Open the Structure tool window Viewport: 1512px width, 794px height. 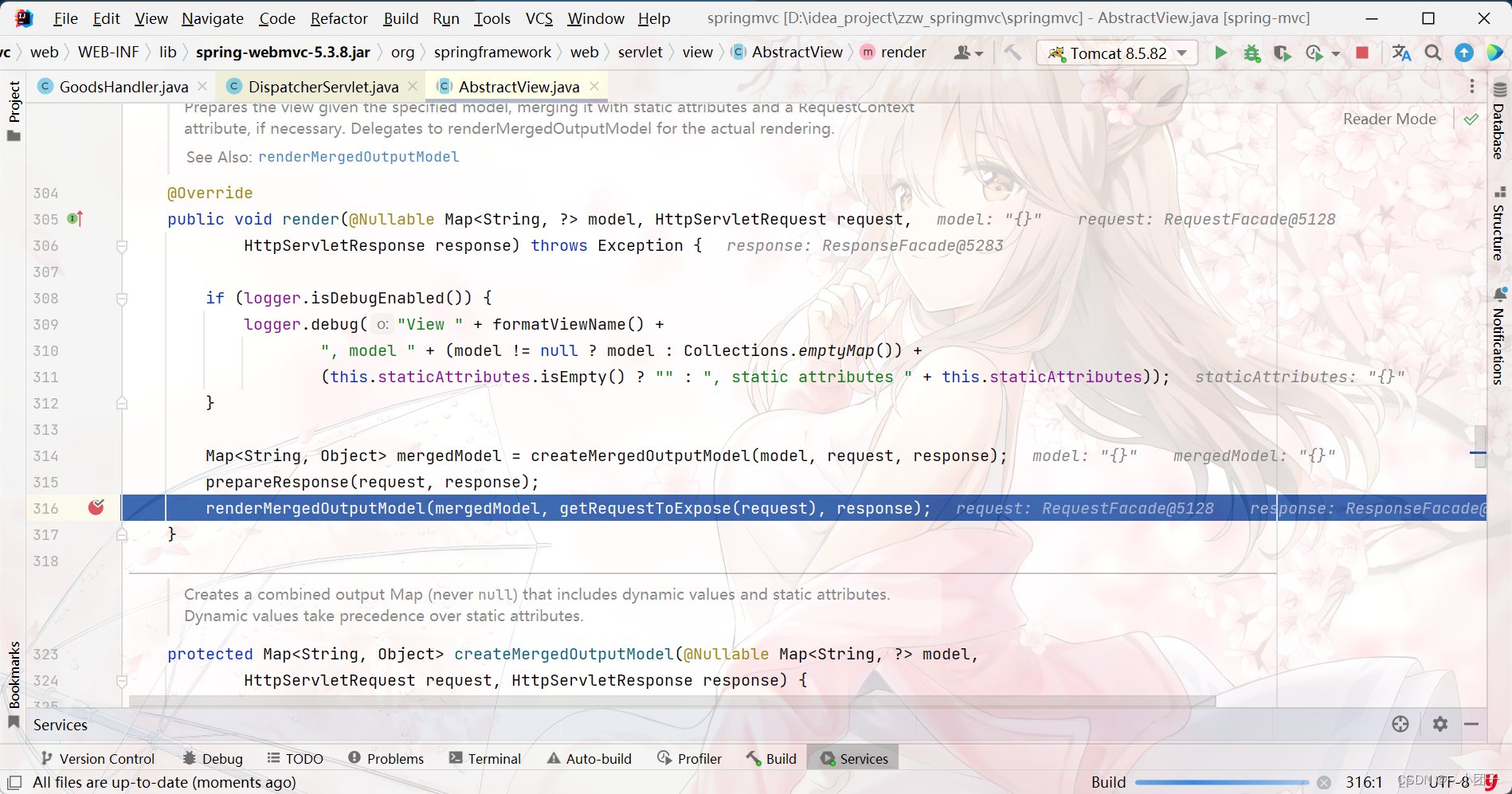(x=1500, y=224)
